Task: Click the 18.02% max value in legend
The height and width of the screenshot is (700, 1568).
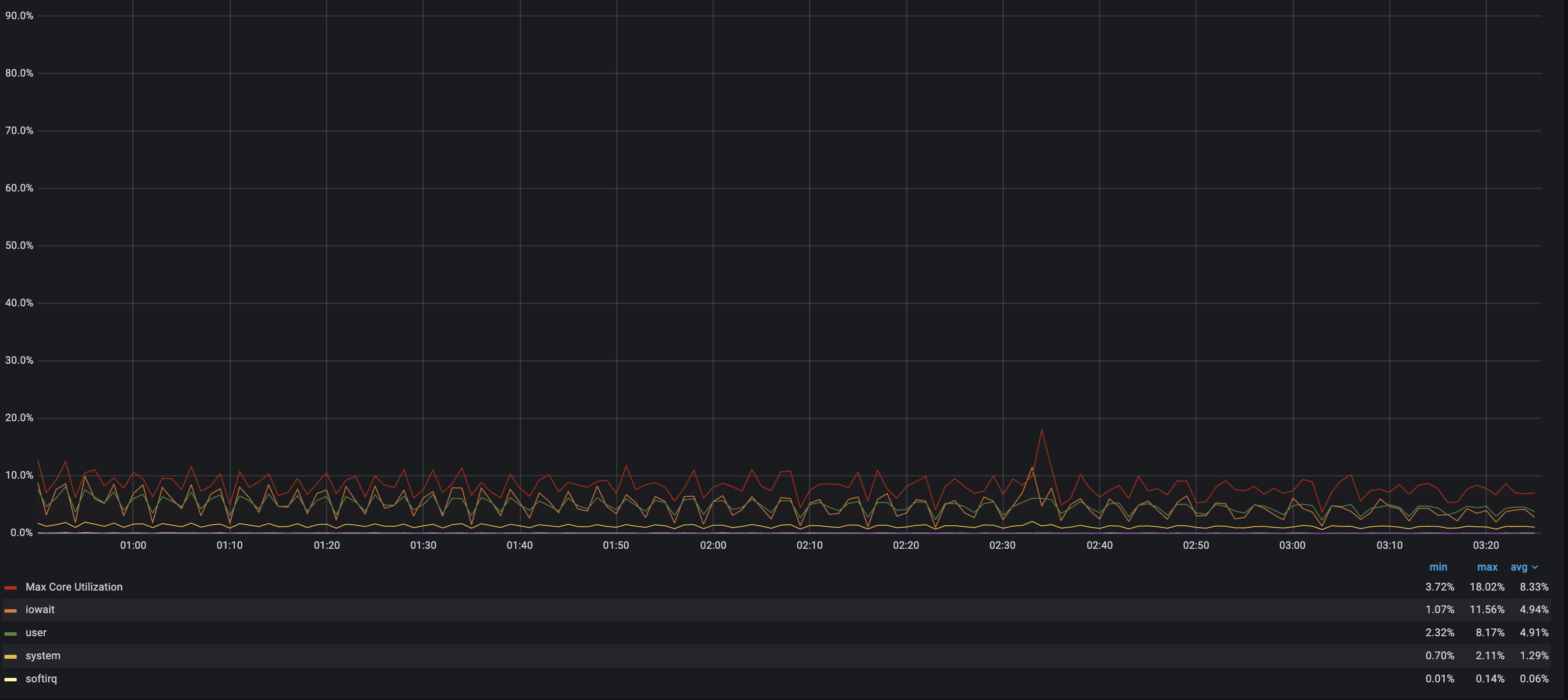Action: (x=1486, y=587)
